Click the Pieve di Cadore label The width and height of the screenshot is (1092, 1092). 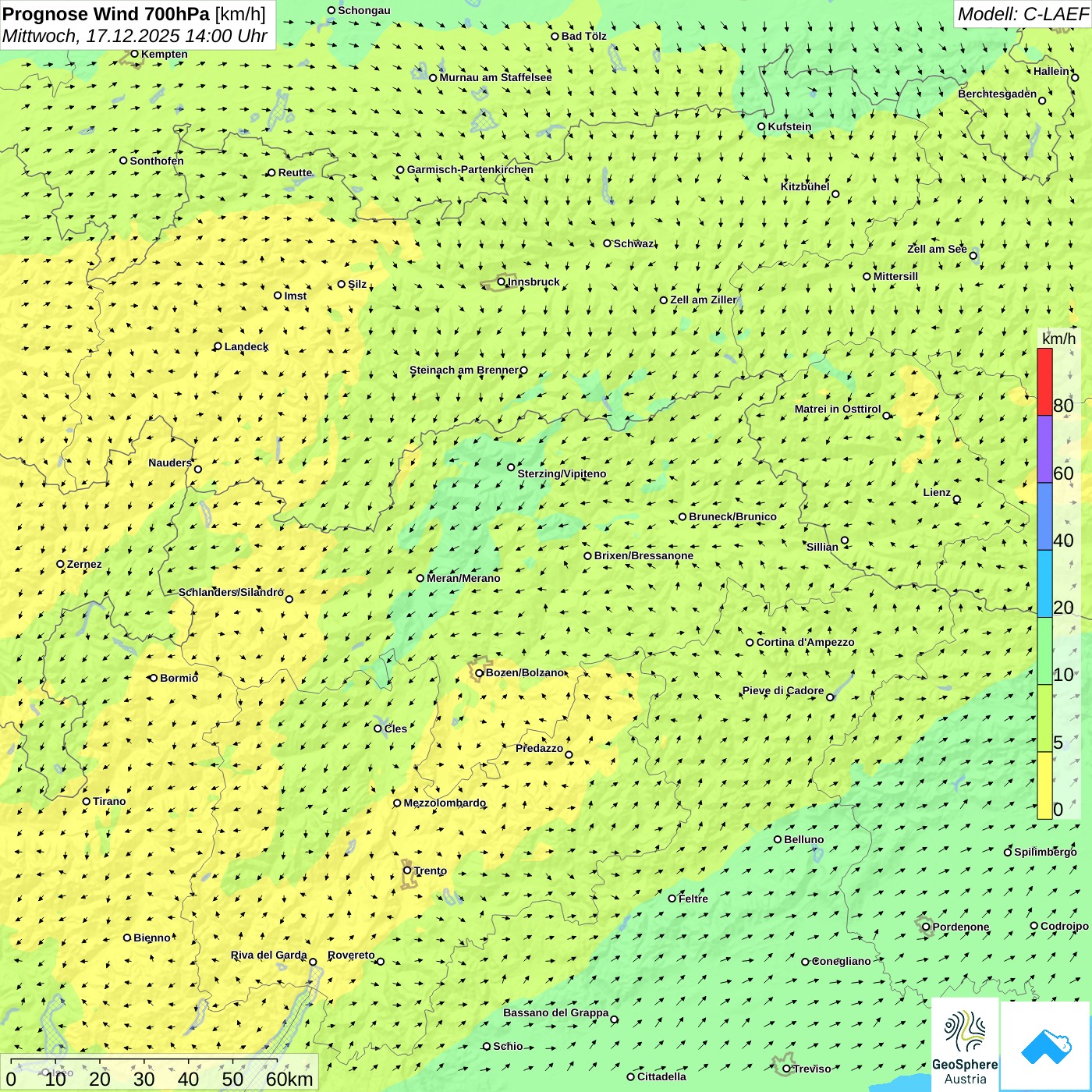(782, 690)
